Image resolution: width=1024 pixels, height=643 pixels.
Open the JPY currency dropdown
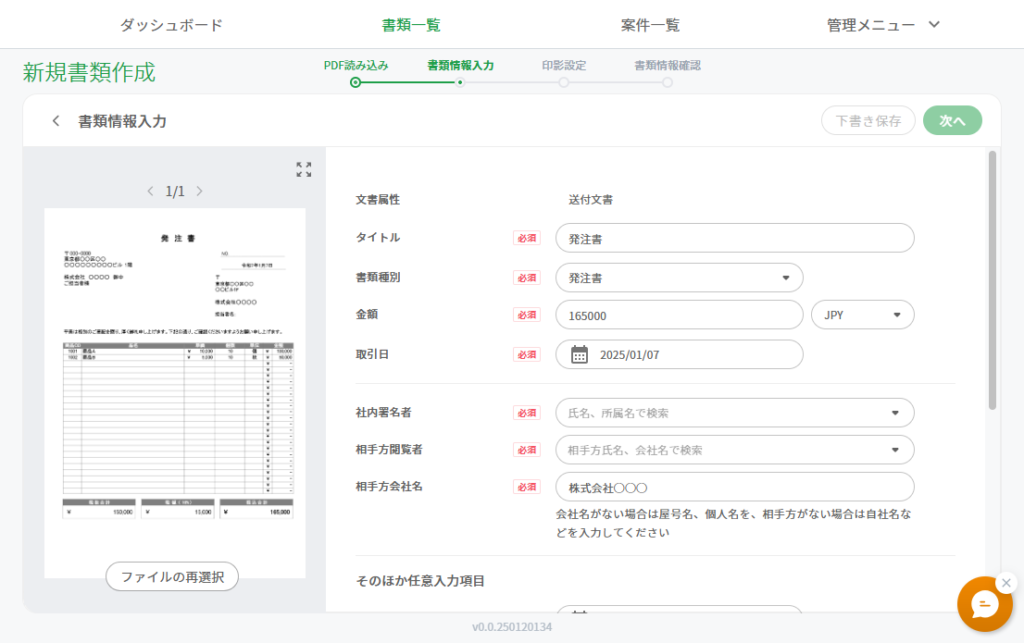(x=862, y=315)
